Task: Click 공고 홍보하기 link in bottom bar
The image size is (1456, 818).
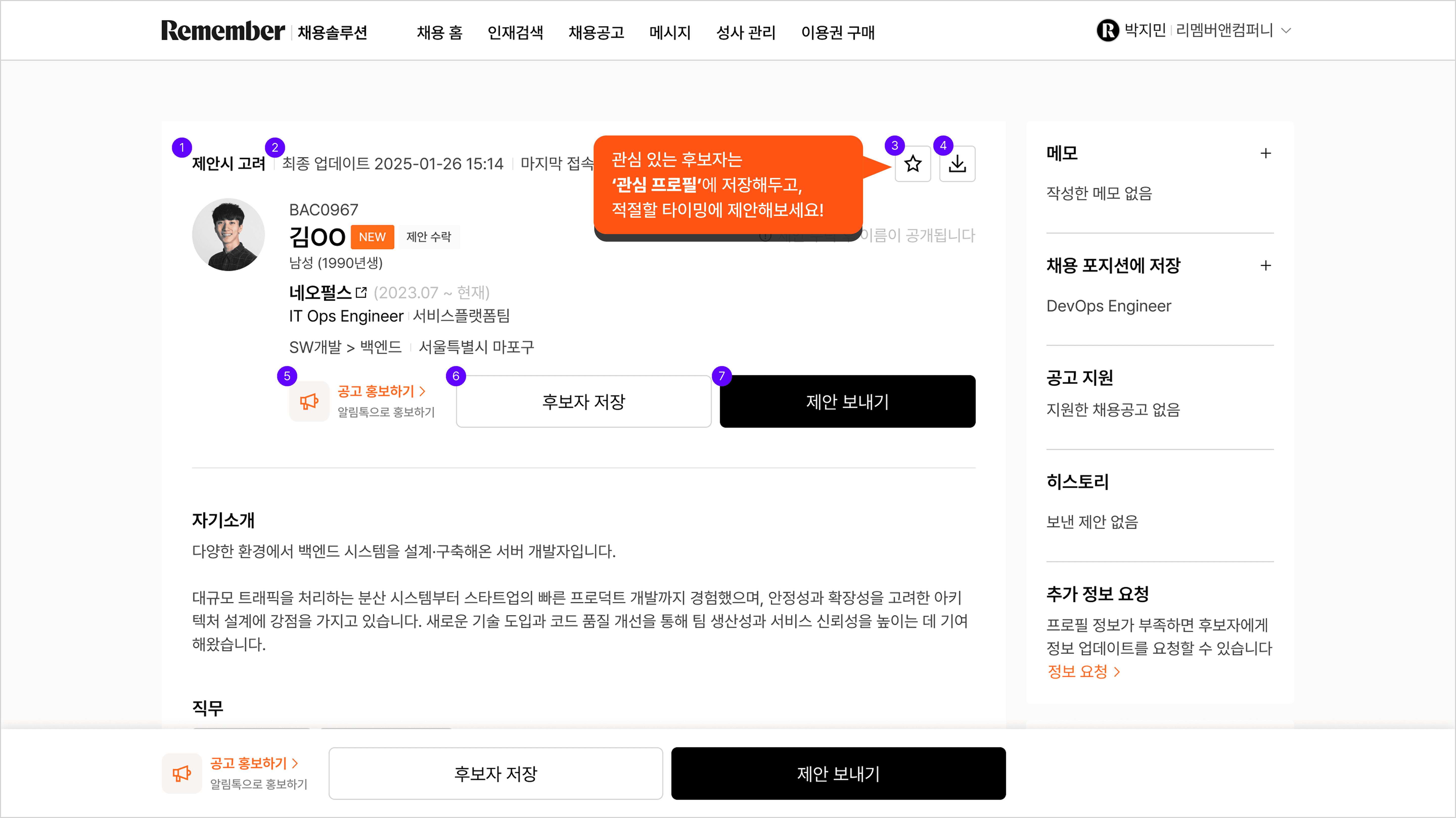Action: [x=254, y=763]
